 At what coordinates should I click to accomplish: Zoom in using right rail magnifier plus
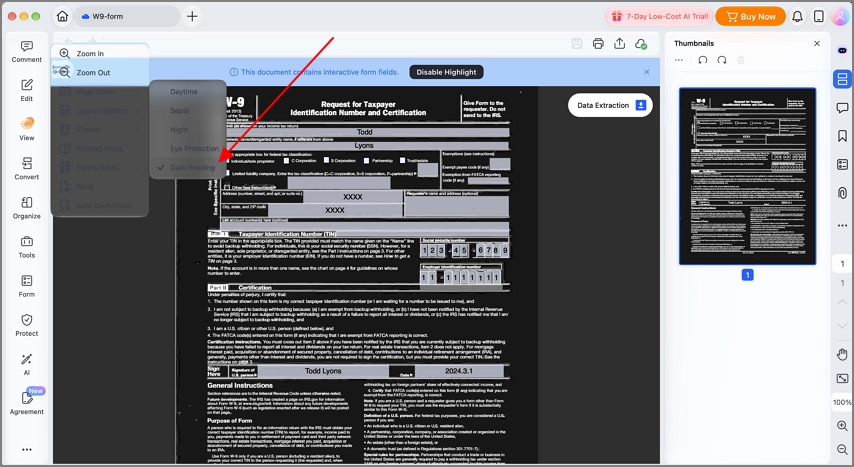pos(842,426)
